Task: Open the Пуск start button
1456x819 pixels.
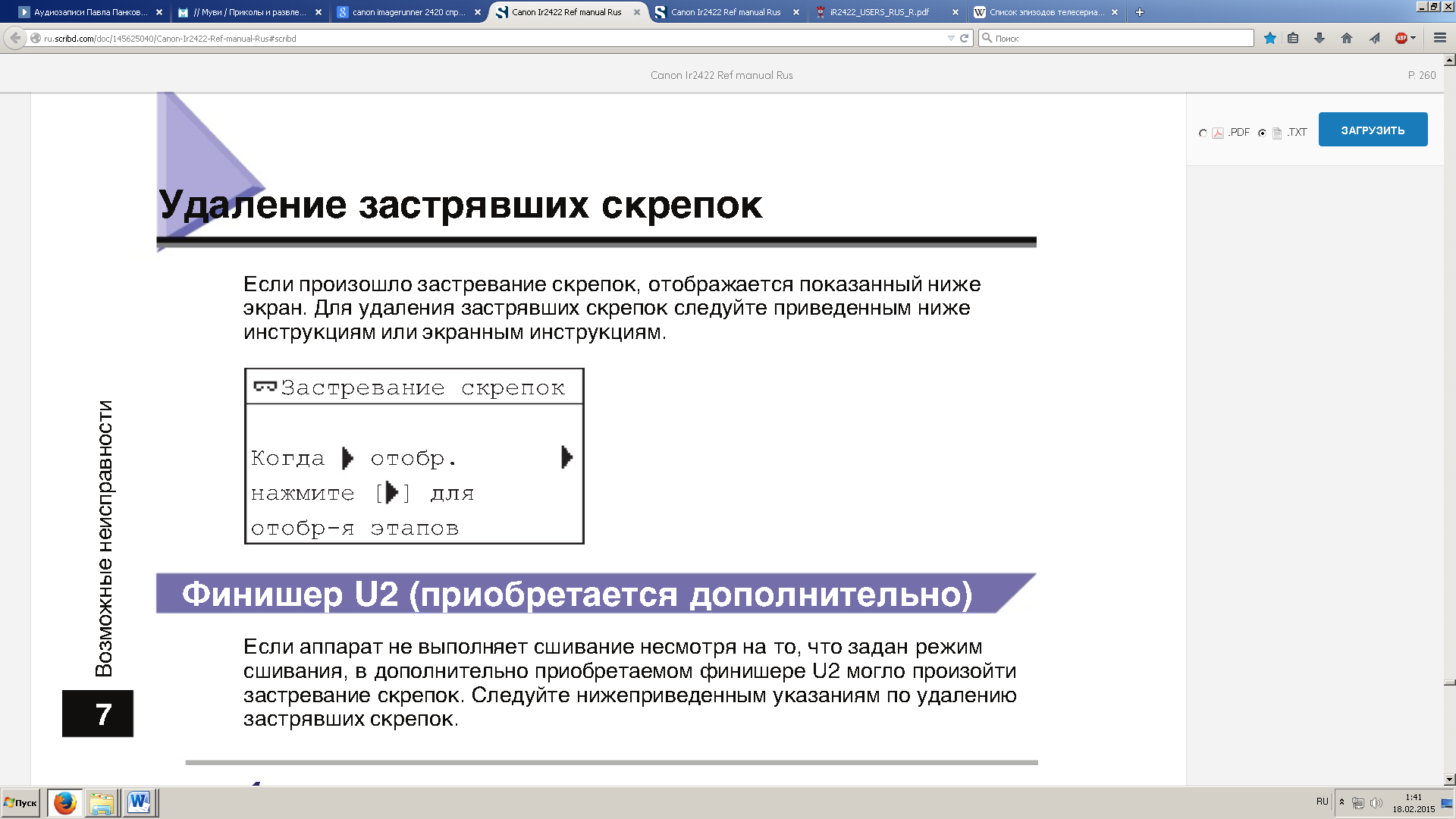Action: click(x=21, y=802)
